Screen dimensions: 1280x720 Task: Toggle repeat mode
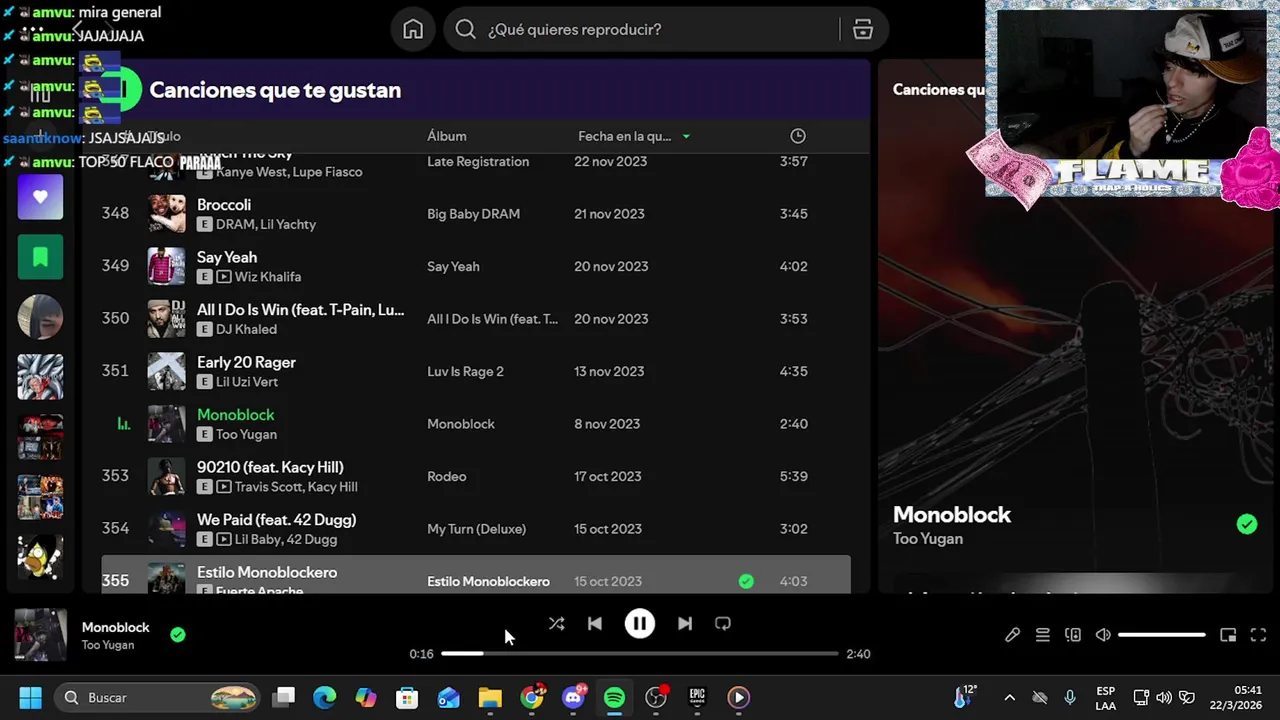click(x=723, y=624)
